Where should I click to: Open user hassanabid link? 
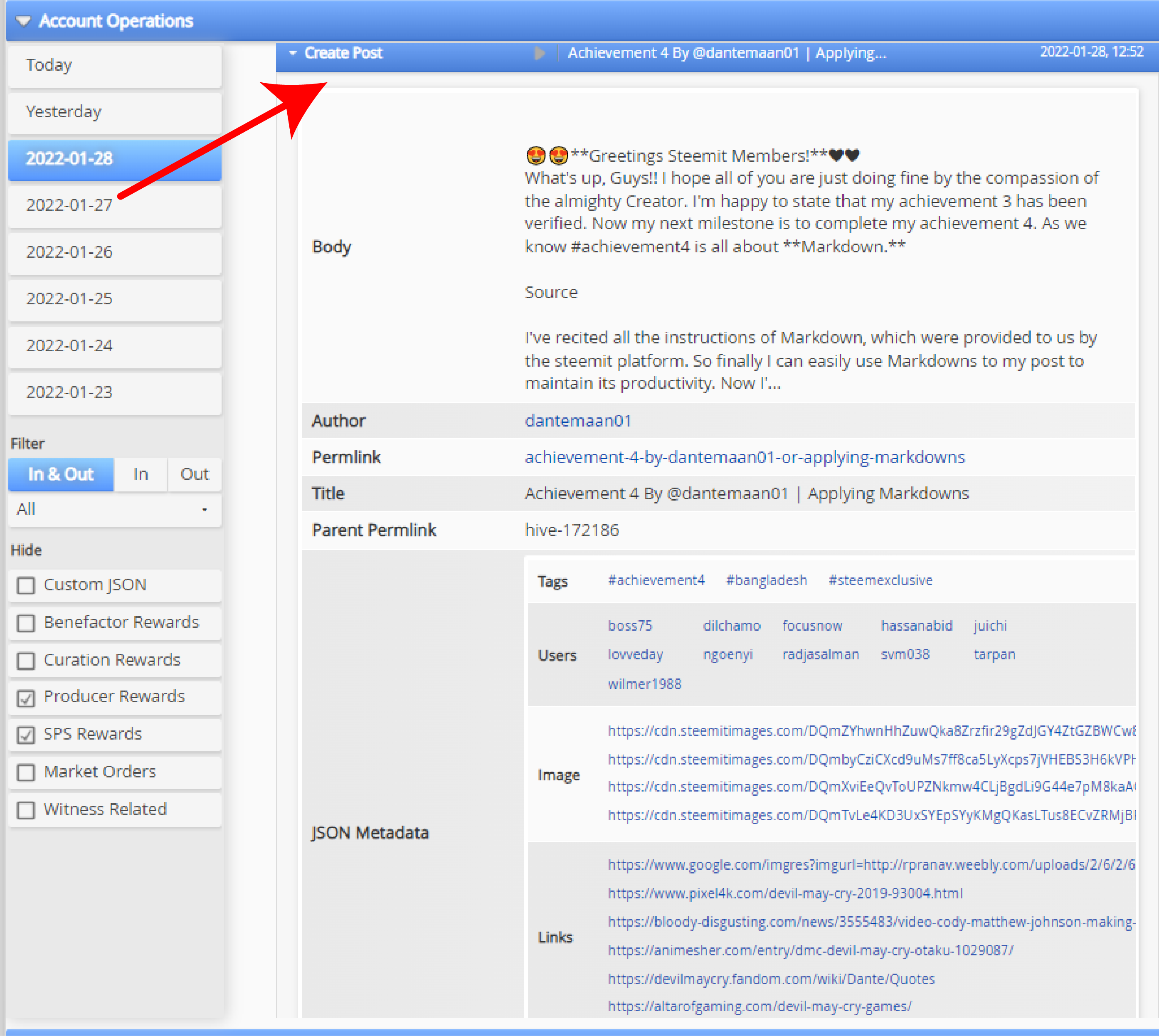tap(917, 626)
